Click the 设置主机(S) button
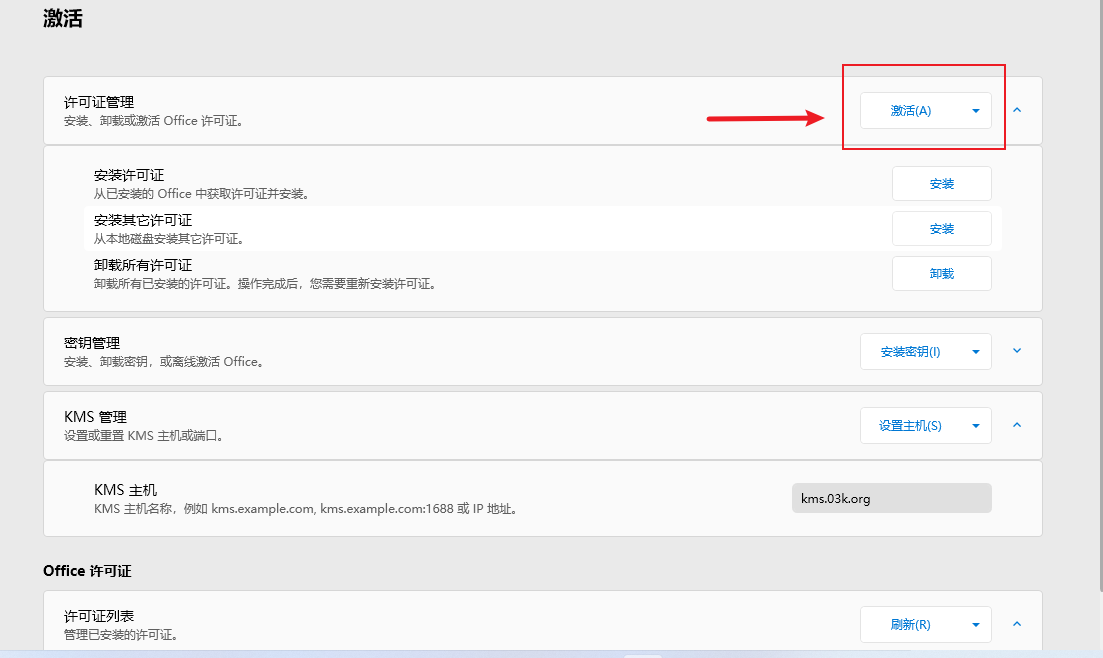1103x658 pixels. pos(910,426)
